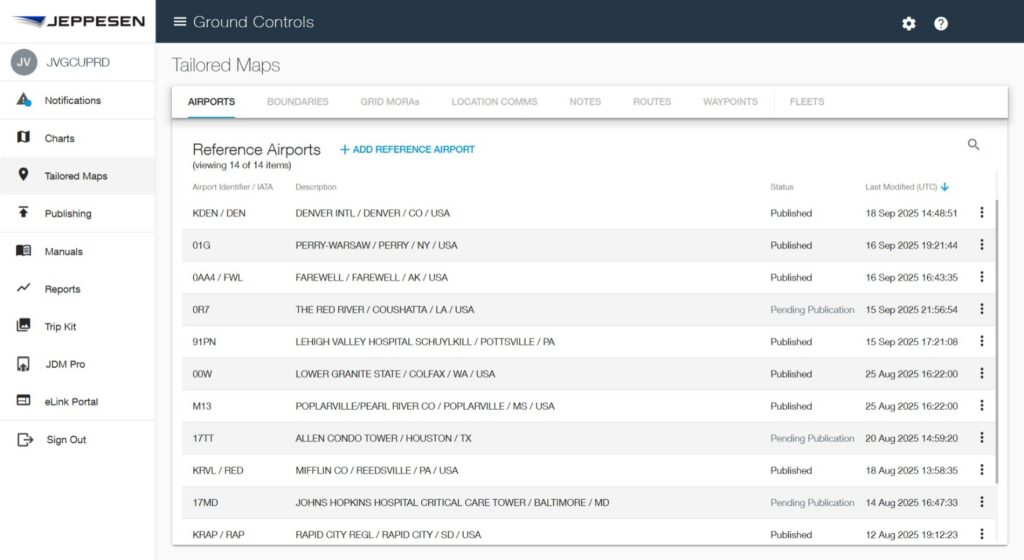Click Sign Out in the sidebar
This screenshot has height=560, width=1024.
[78, 439]
